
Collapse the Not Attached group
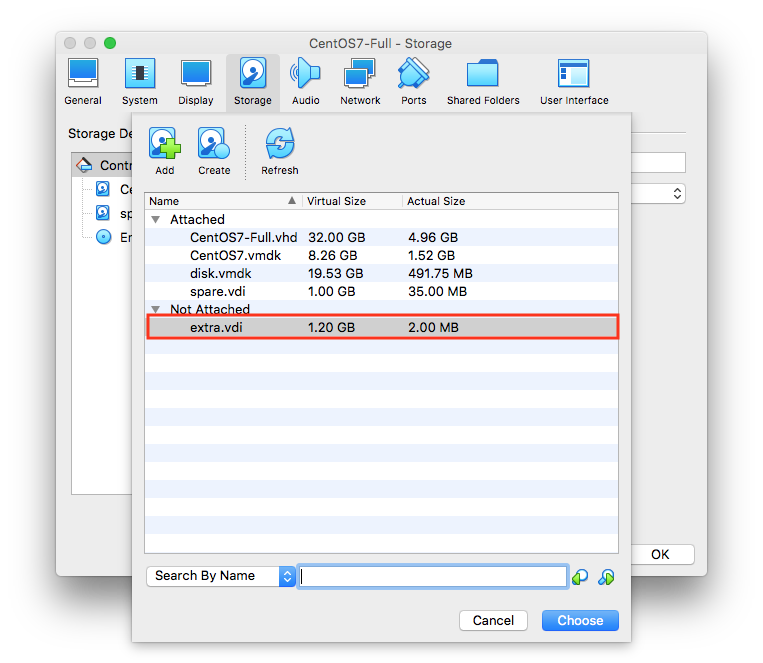156,309
